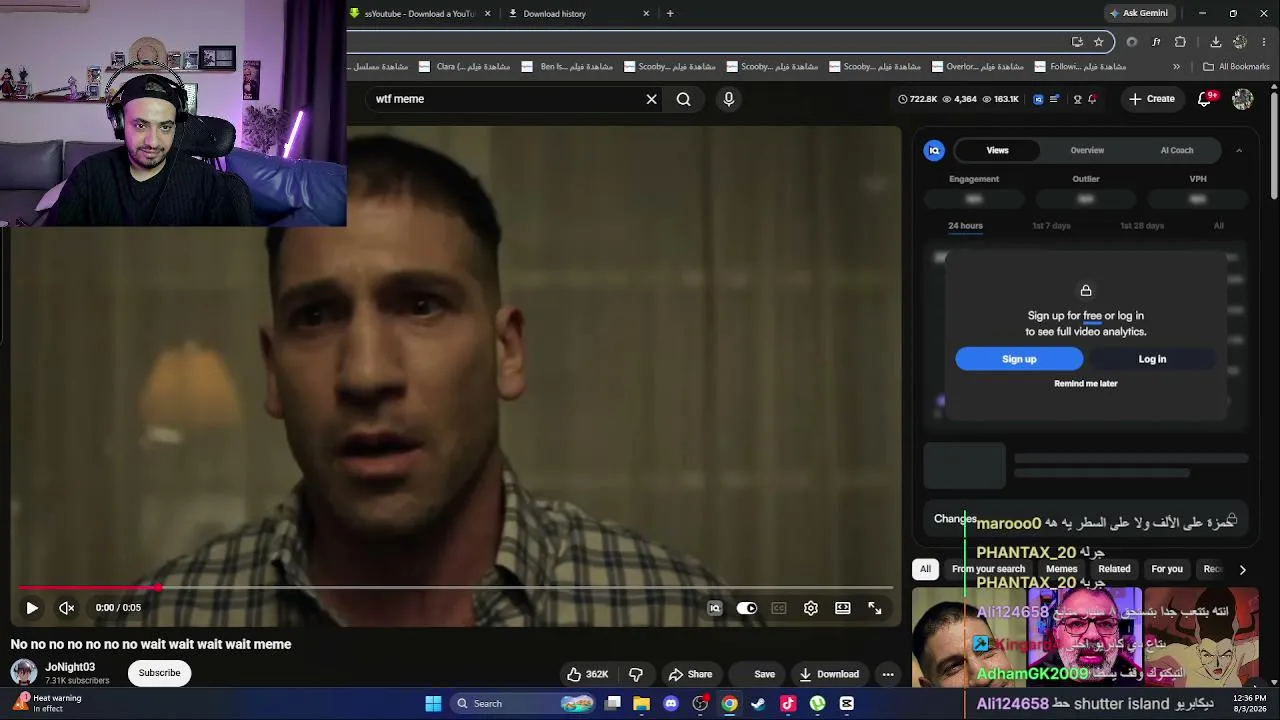Select the 'Memes' filter chip

pos(1061,569)
